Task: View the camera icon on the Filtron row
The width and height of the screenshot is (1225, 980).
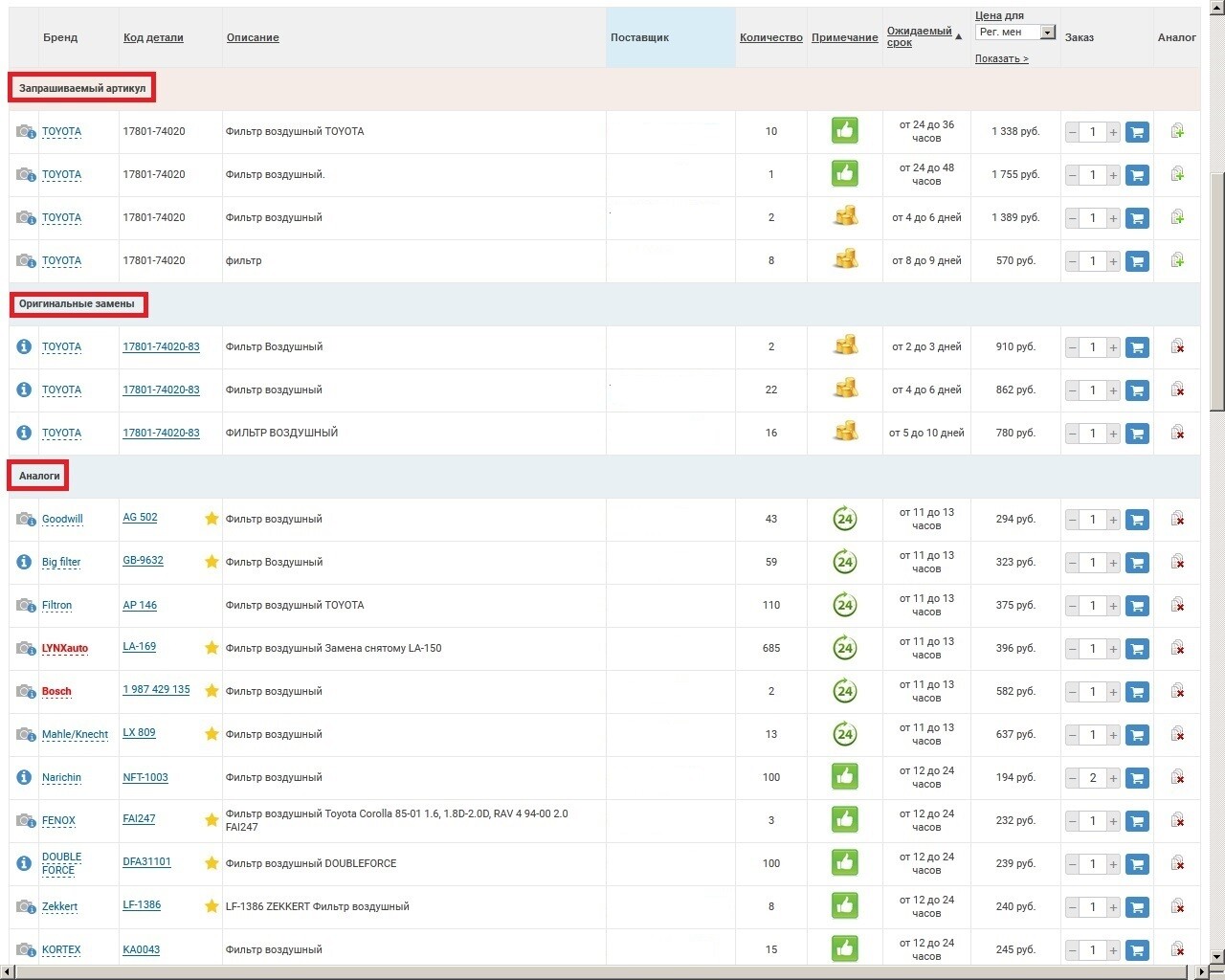Action: point(26,605)
